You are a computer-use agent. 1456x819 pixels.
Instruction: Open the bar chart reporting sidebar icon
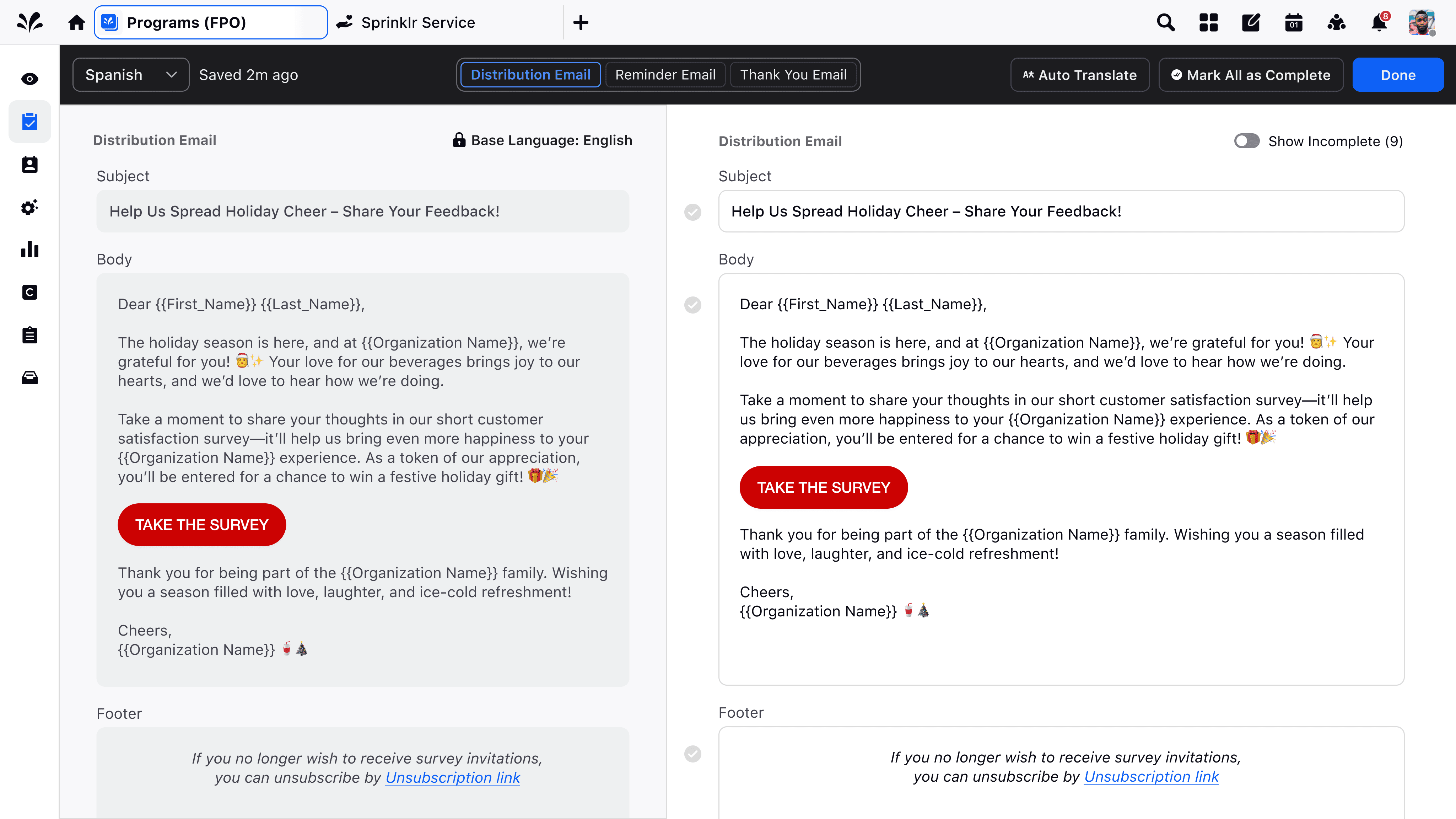(x=29, y=250)
